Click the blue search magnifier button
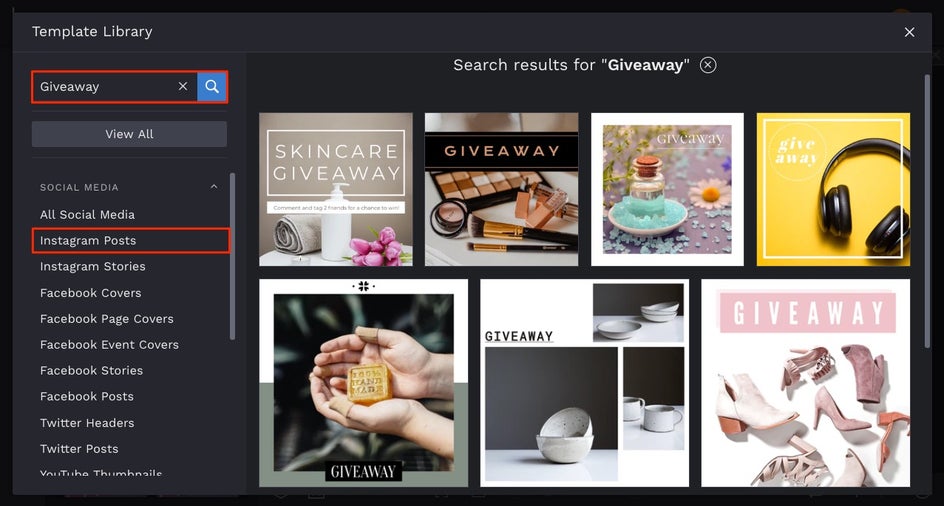 point(212,87)
